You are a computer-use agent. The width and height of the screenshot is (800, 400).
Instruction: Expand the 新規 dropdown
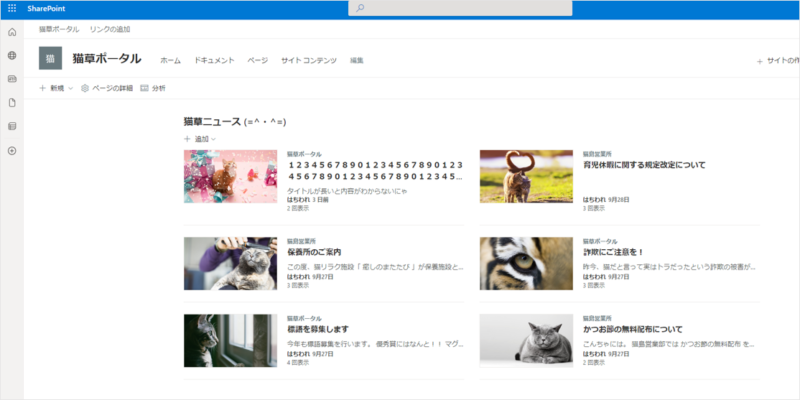(56, 89)
